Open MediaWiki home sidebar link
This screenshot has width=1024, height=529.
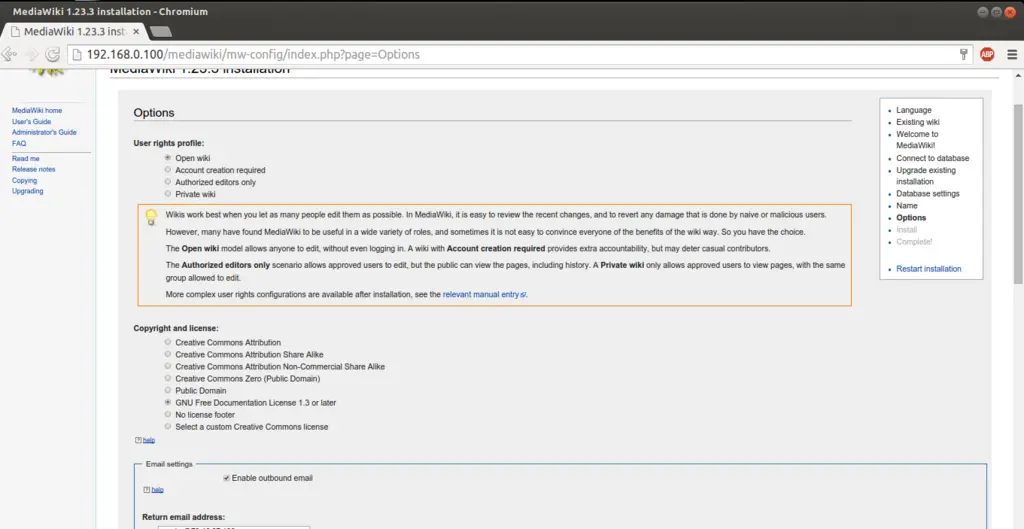(x=37, y=111)
